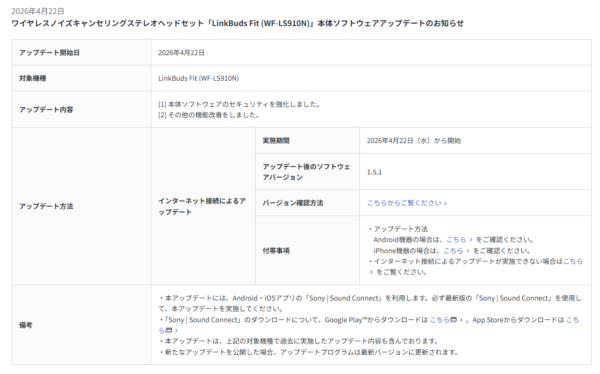Click the version number 1.5.1
Viewport: 600px width, 374px height.
click(x=374, y=172)
